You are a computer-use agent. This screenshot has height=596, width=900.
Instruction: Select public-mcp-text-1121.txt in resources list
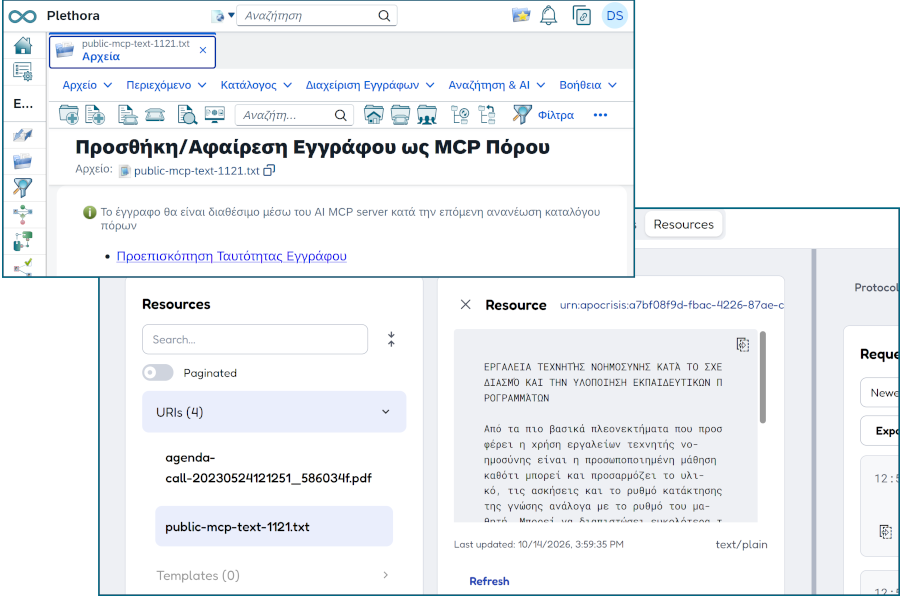click(274, 527)
